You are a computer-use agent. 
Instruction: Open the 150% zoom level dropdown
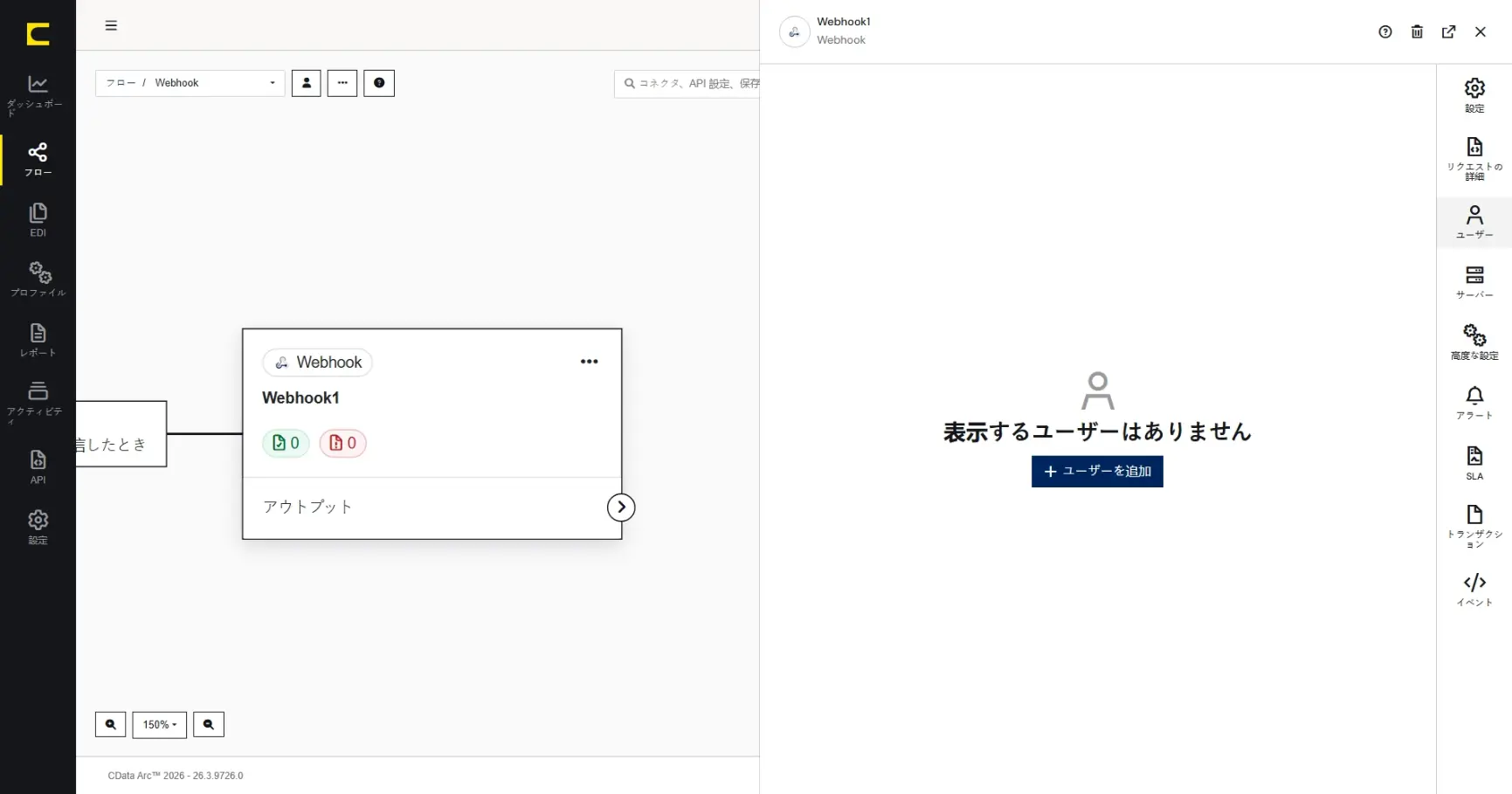[160, 725]
